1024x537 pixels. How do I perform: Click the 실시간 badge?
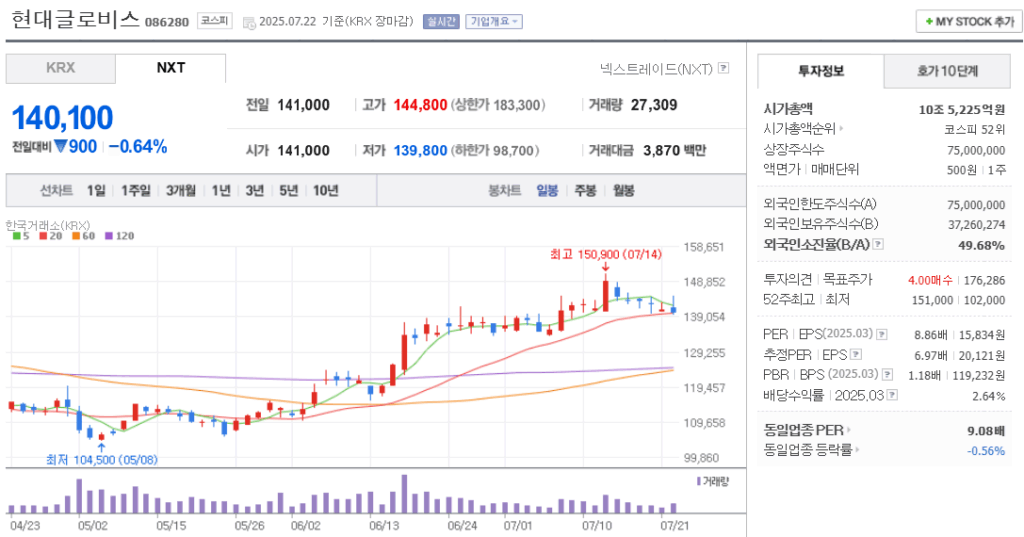pos(441,22)
